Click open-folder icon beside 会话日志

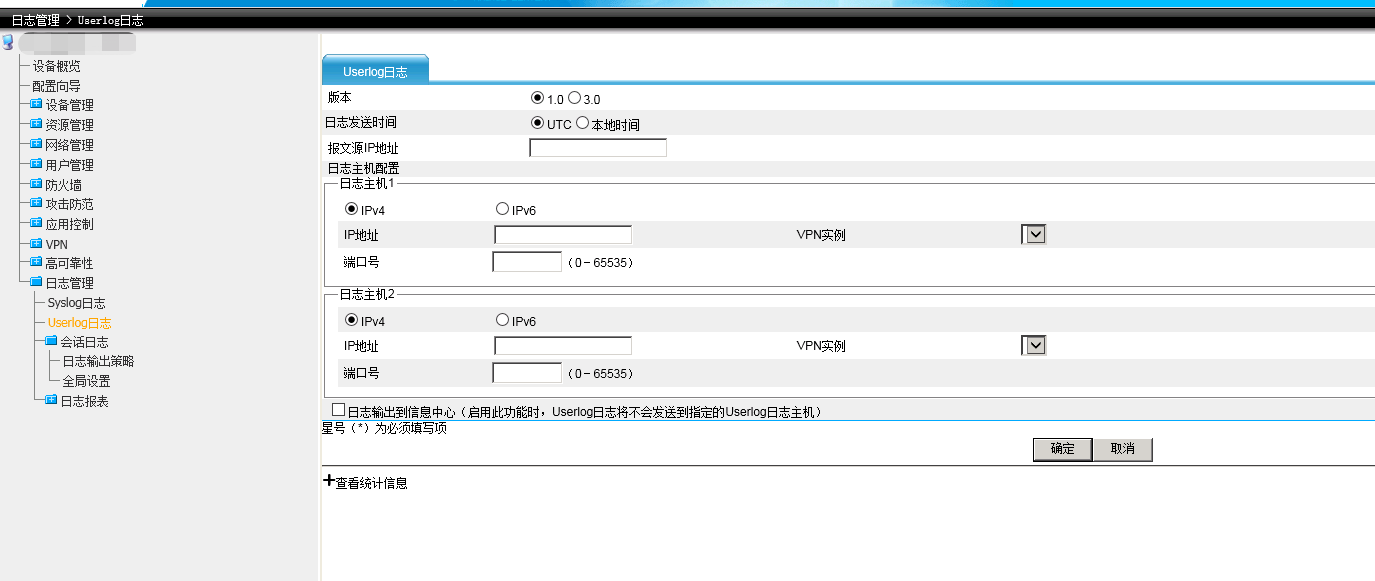[51, 341]
